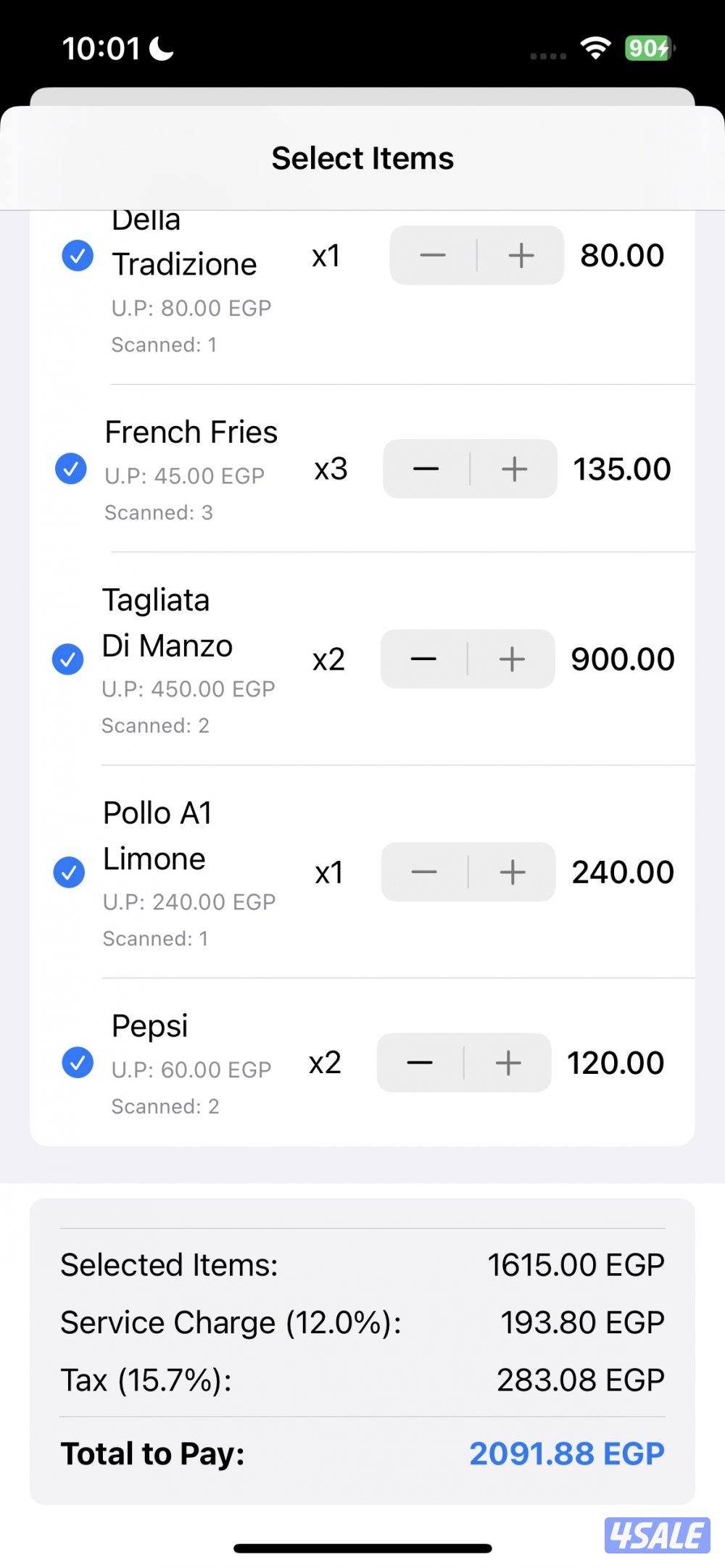Screen dimensions: 725x1568
Task: Tap the Select Items header title
Action: (x=362, y=158)
